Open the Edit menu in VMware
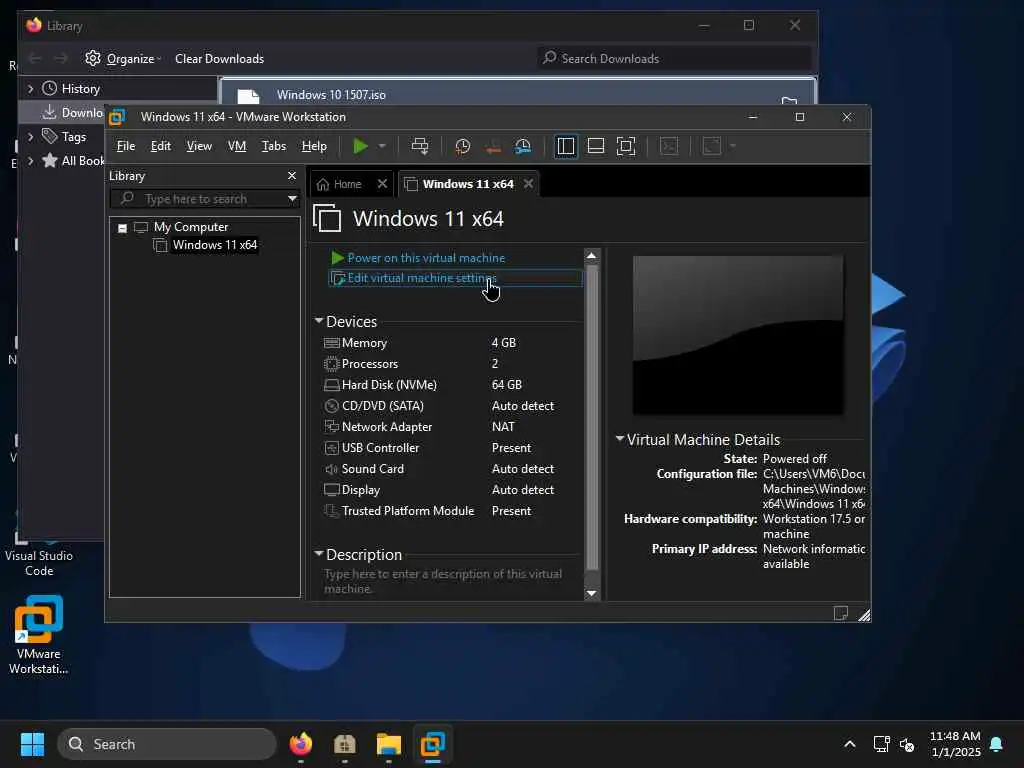Viewport: 1024px width, 768px height. 161,146
